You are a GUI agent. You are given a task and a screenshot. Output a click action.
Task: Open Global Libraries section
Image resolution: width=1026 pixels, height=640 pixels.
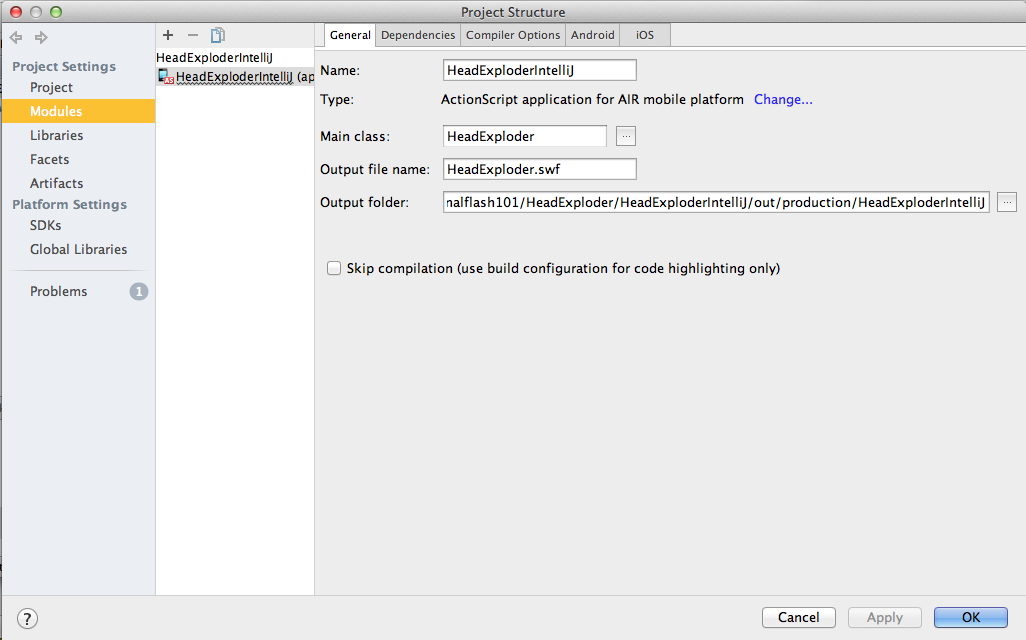coord(78,249)
